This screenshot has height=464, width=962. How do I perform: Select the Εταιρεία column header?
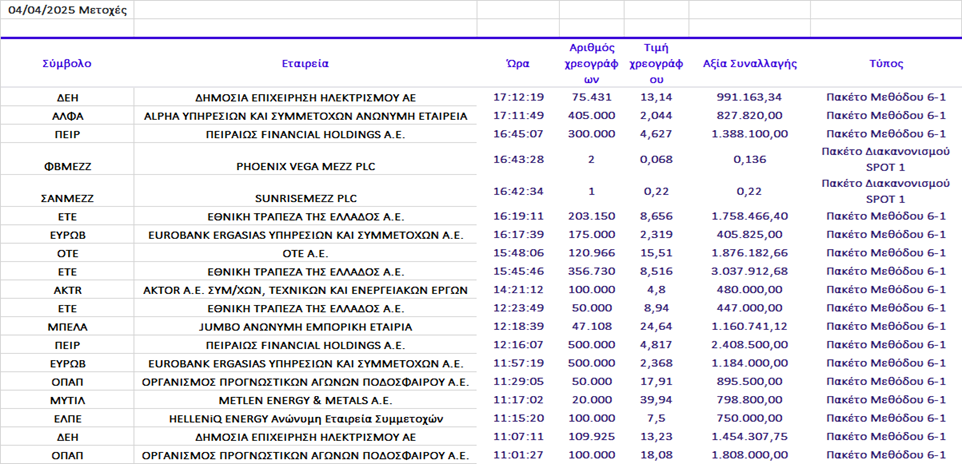coord(305,63)
